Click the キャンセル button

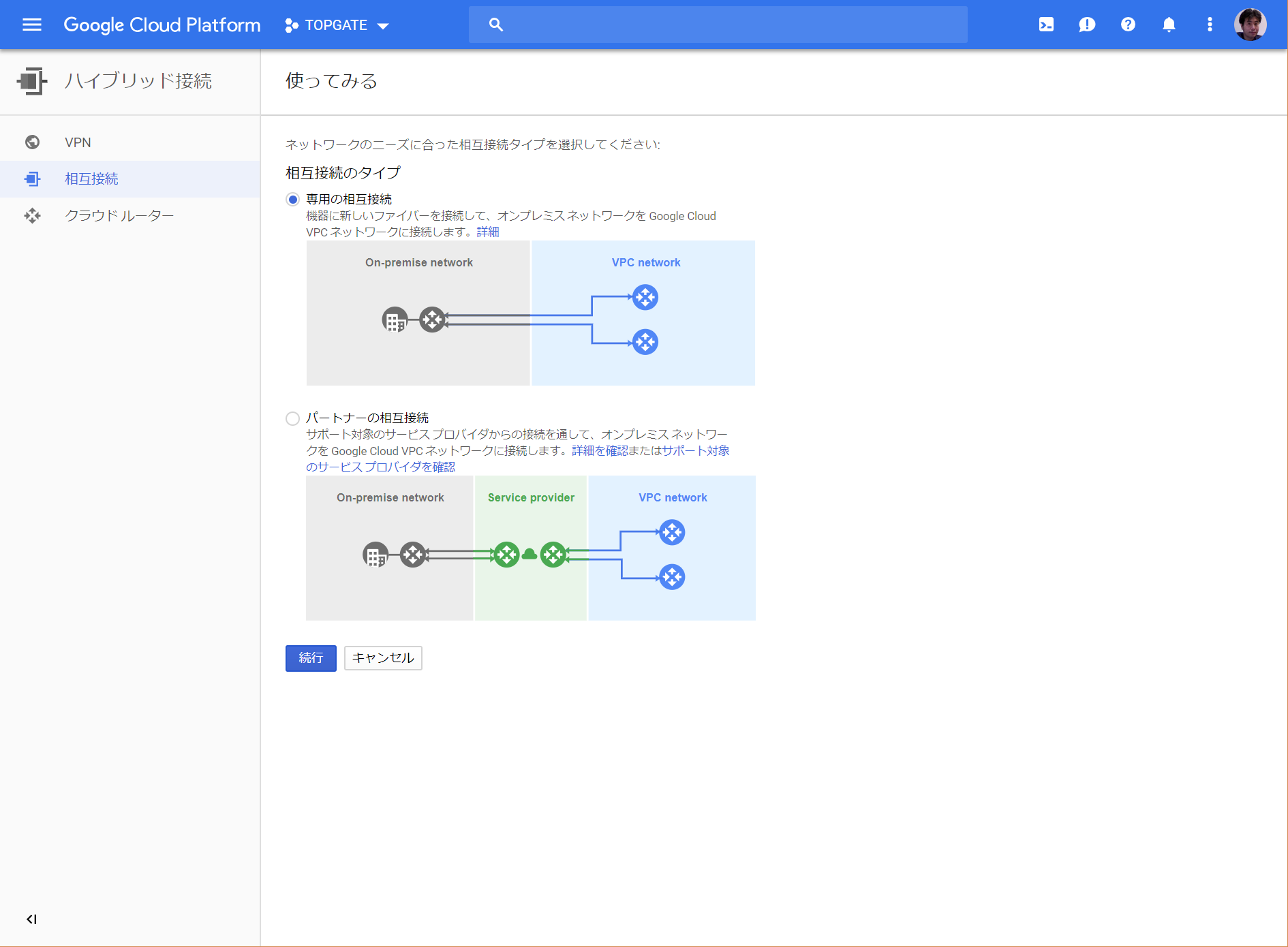click(x=382, y=658)
